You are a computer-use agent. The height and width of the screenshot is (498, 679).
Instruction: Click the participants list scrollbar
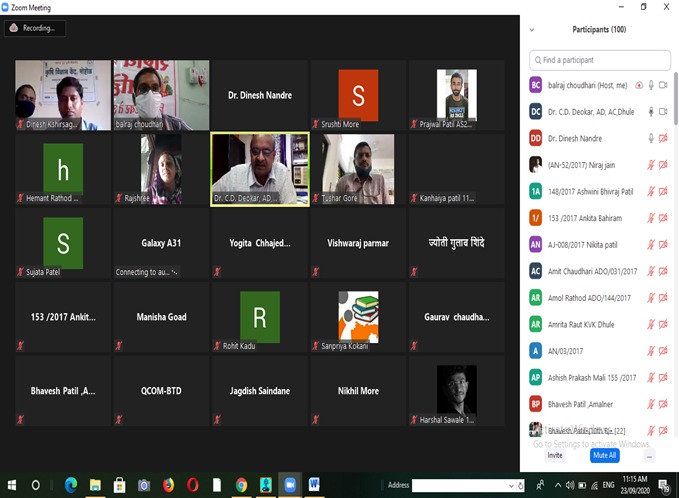tap(676, 99)
